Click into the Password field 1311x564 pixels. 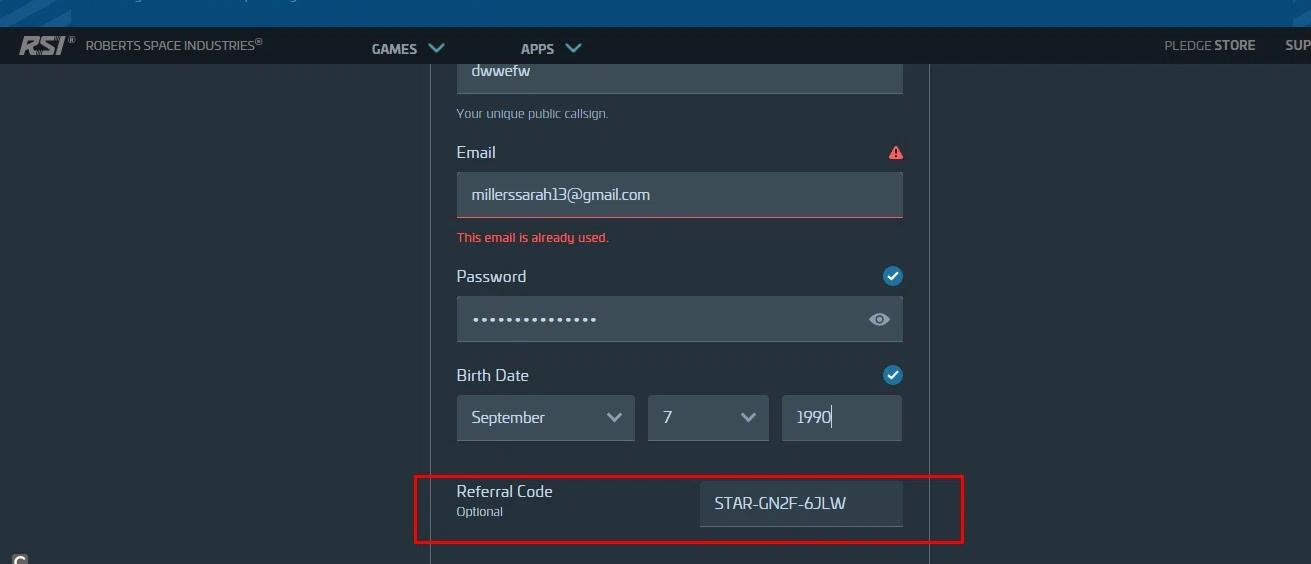coord(660,320)
